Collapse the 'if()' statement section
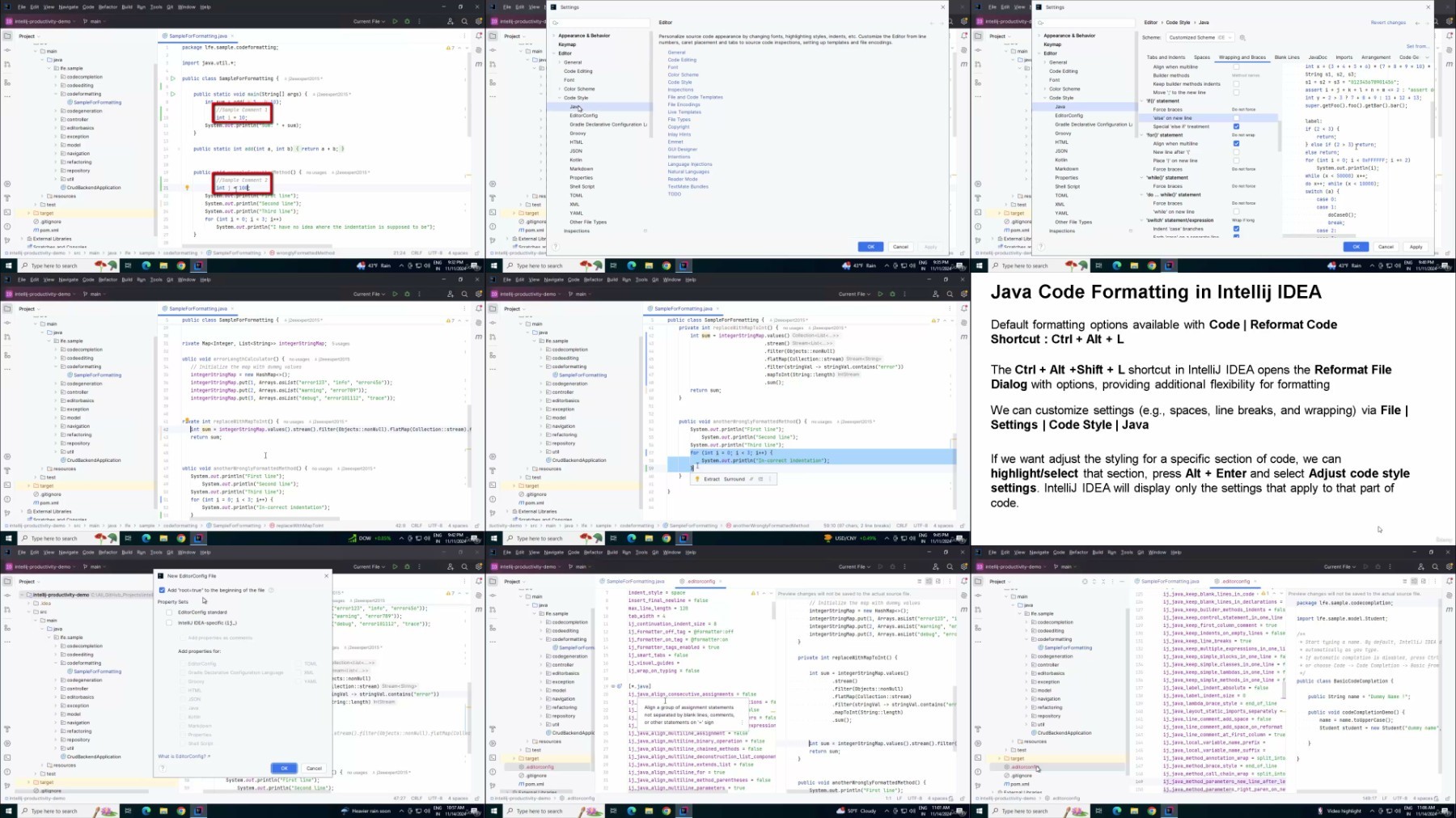Screen dimensions: 1456x818 1142,101
